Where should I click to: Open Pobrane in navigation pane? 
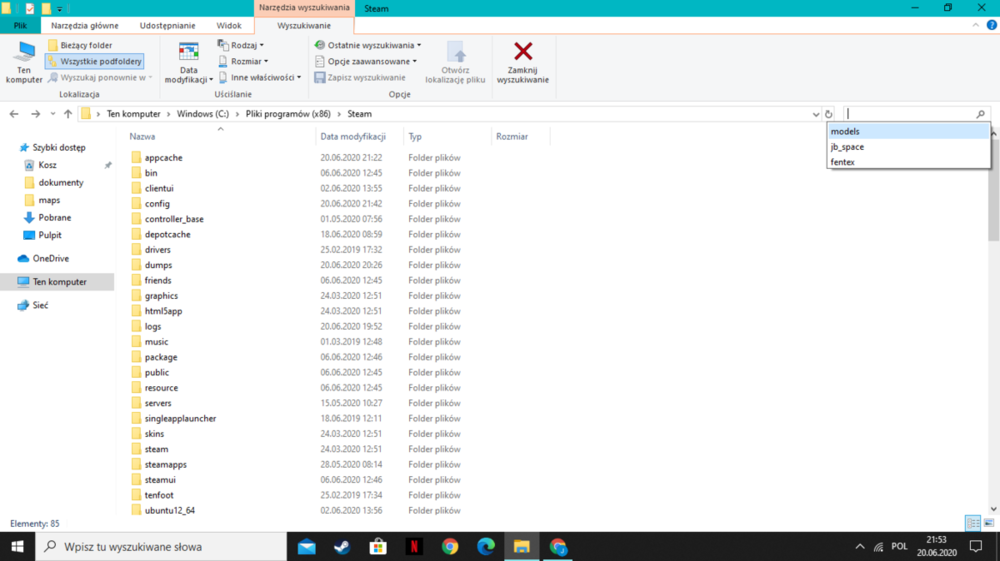pos(55,217)
